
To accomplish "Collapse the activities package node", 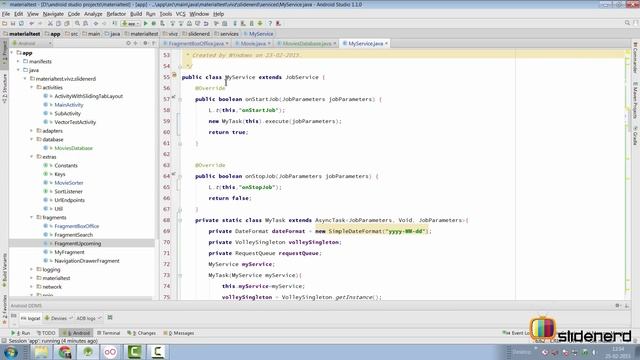I will [32, 87].
